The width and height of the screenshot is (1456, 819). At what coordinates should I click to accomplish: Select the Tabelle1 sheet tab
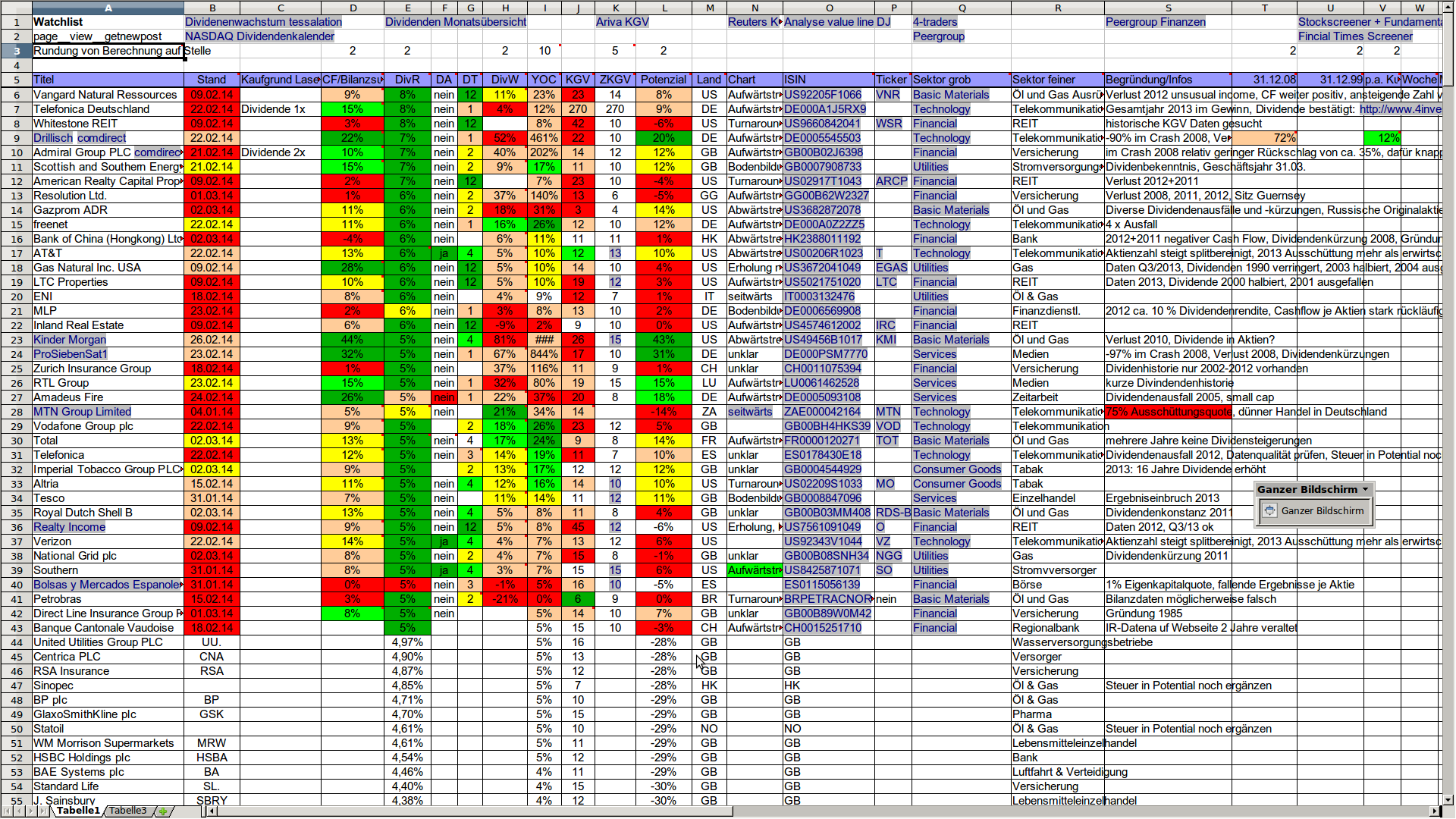point(78,811)
